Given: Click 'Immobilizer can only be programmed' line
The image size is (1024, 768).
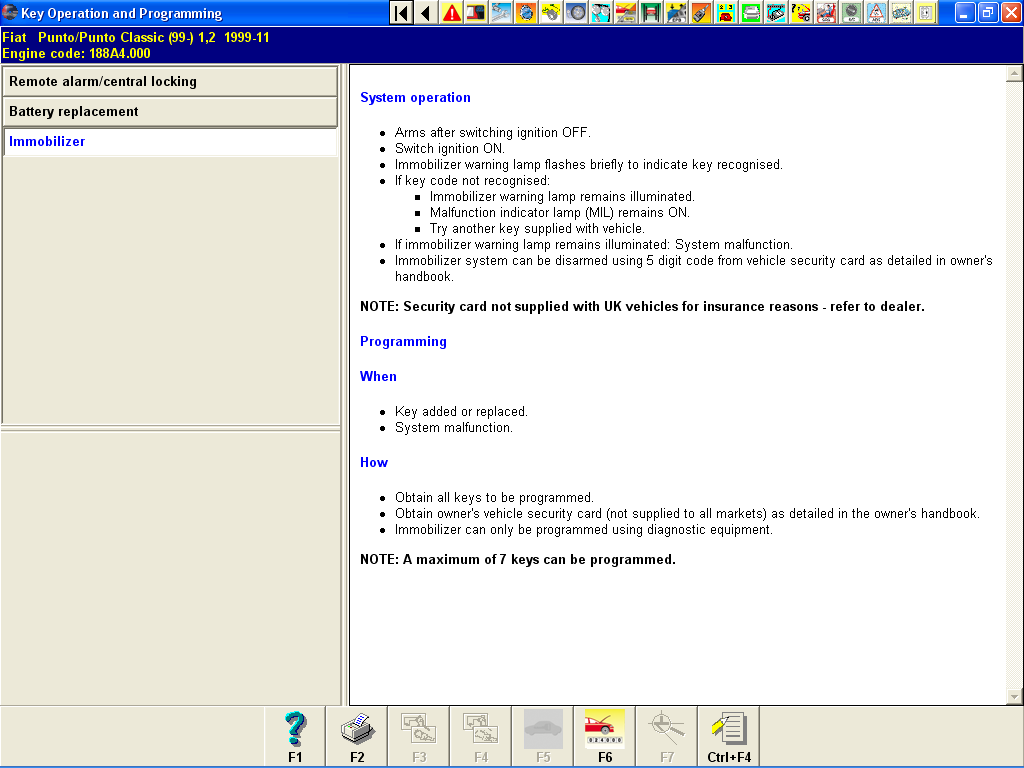Looking at the screenshot, I should click(x=584, y=530).
